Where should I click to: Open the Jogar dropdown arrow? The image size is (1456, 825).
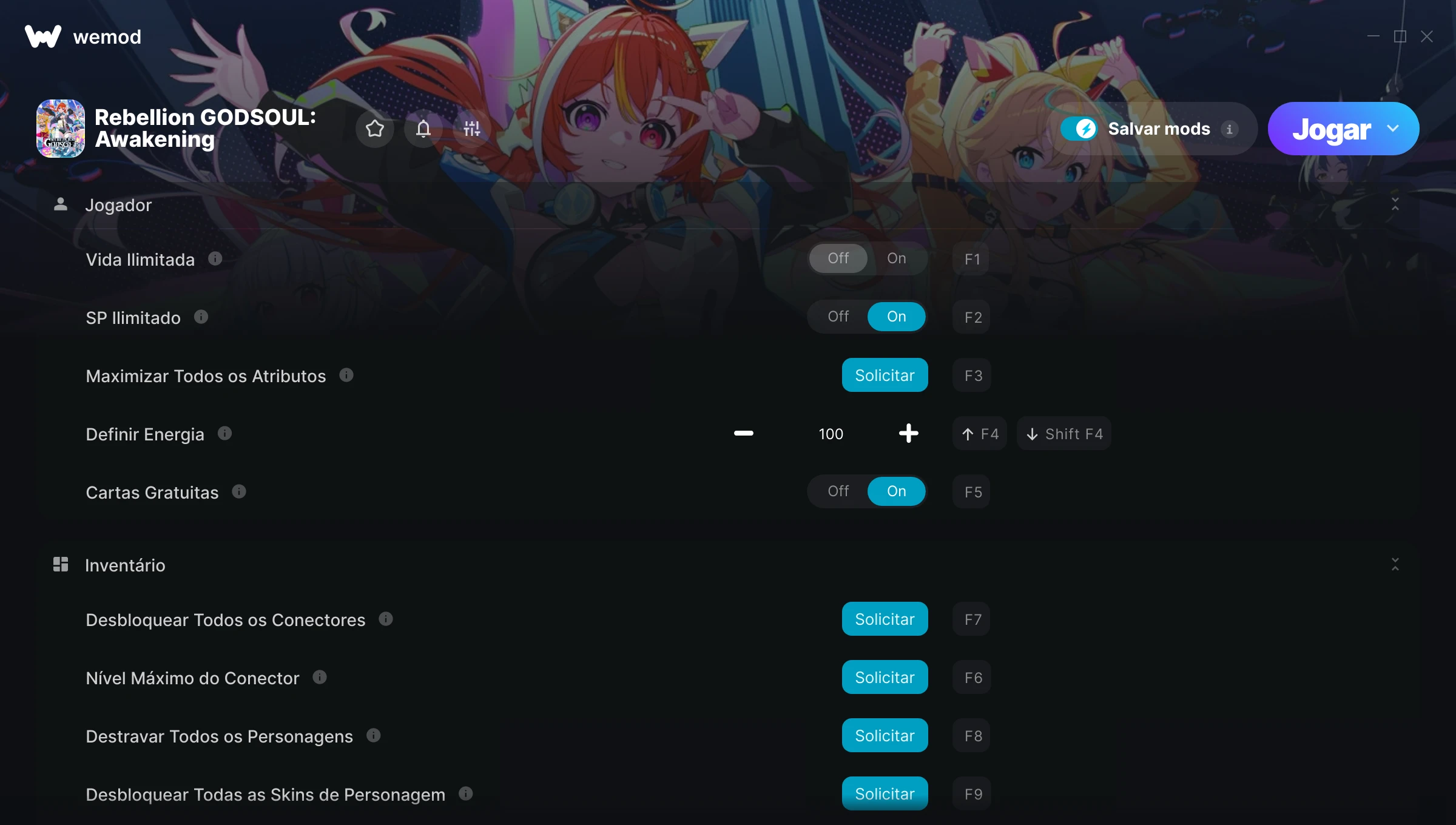click(x=1393, y=129)
